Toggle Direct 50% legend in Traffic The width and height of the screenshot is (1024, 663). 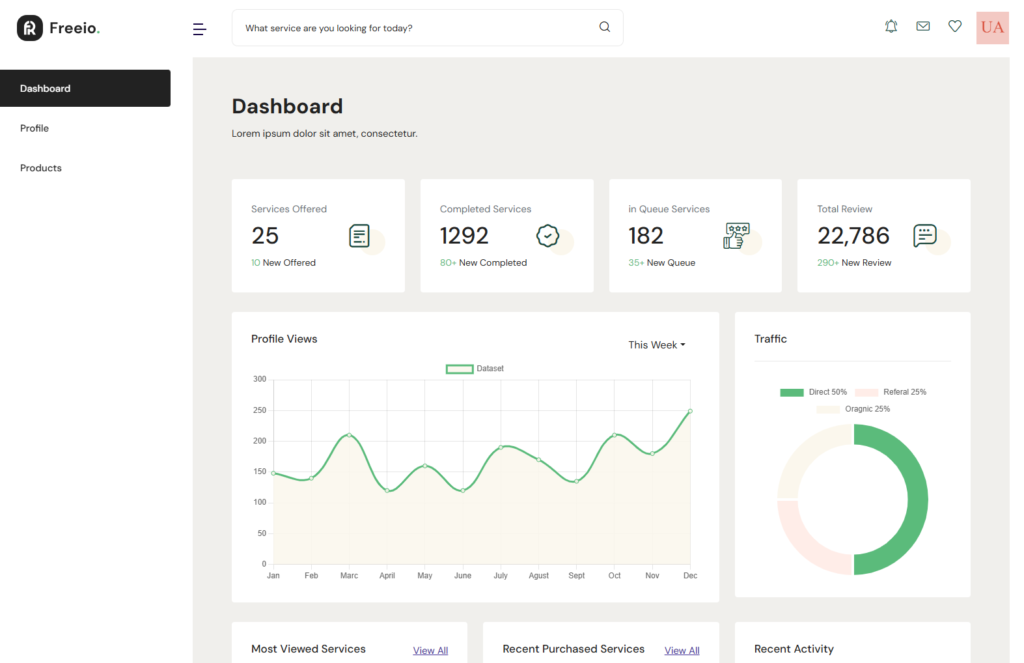[x=813, y=392]
